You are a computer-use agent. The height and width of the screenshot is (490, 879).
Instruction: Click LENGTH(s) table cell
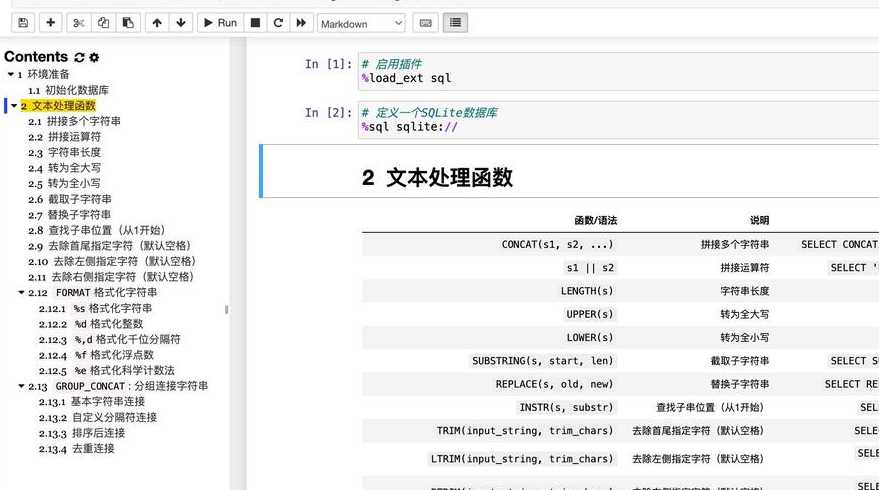(x=587, y=291)
